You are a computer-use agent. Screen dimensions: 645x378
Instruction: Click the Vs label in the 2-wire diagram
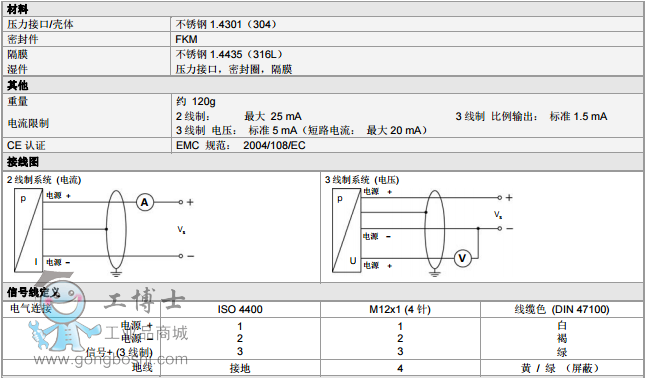click(x=181, y=230)
